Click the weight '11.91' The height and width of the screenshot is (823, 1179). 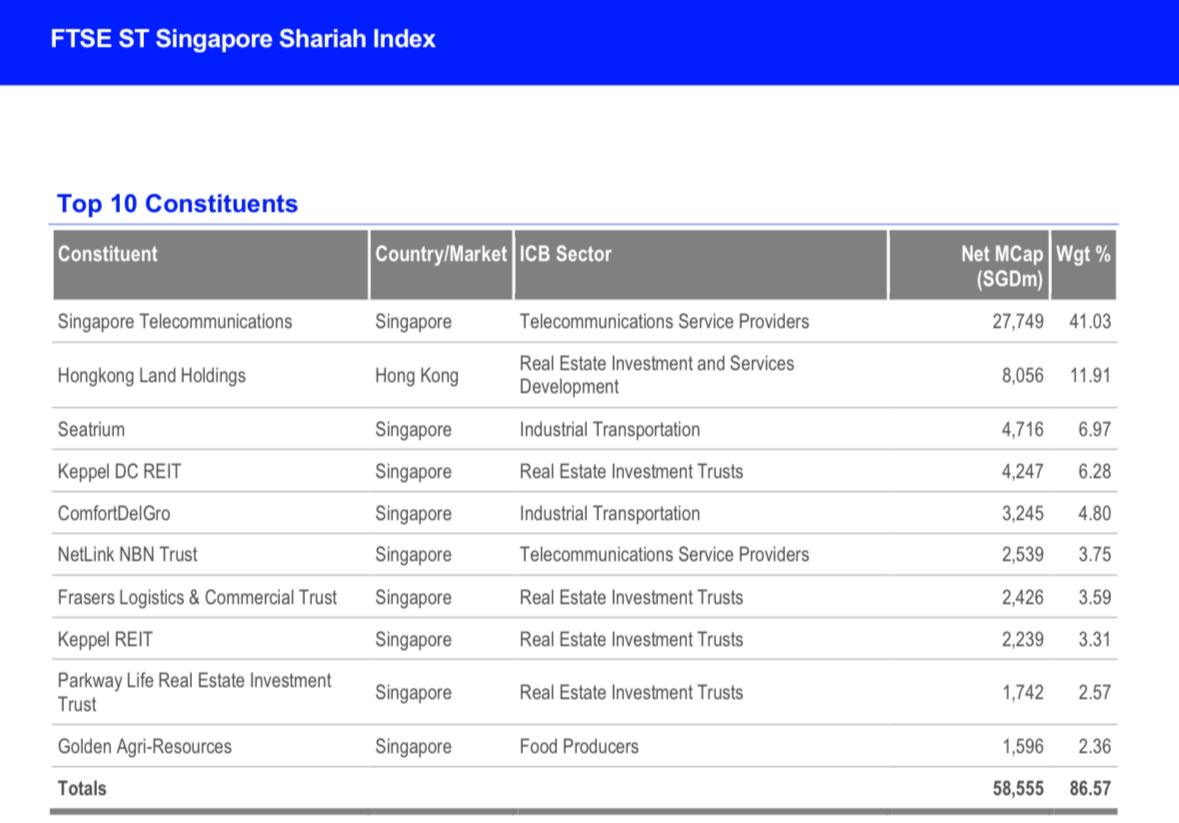click(1090, 376)
